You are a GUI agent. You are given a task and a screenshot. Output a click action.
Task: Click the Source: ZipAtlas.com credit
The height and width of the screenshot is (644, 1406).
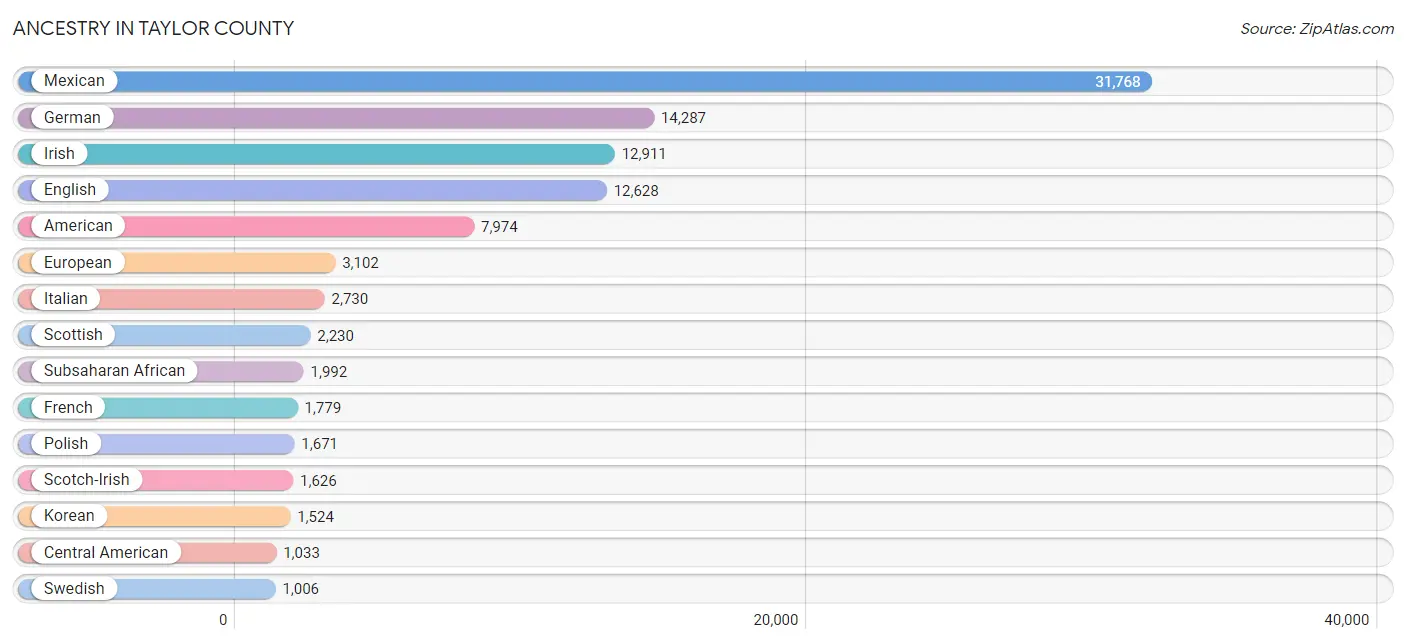1317,29
